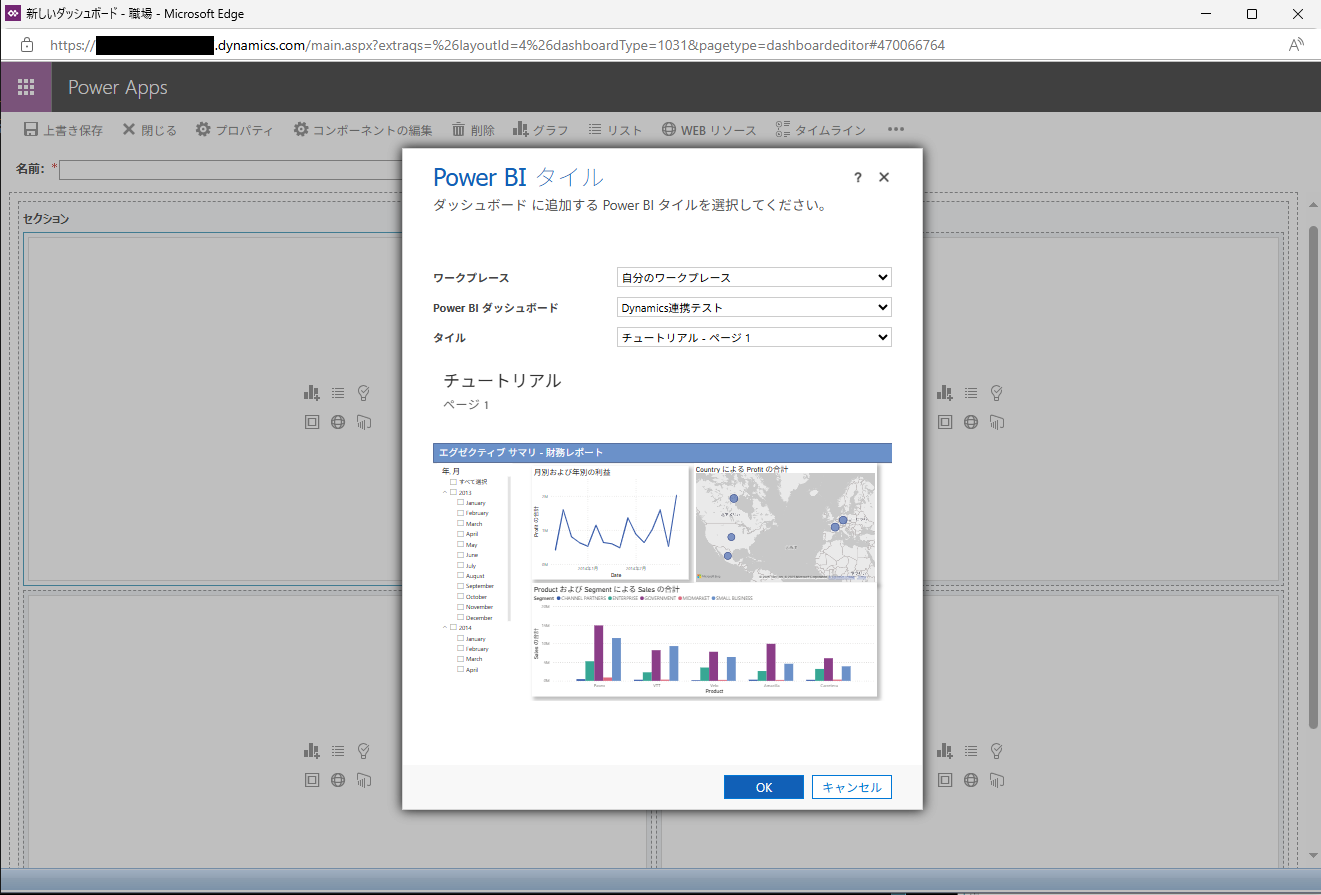Click the insert list icon in upper-right cell
Screen dimensions: 1321x895
click(x=970, y=392)
